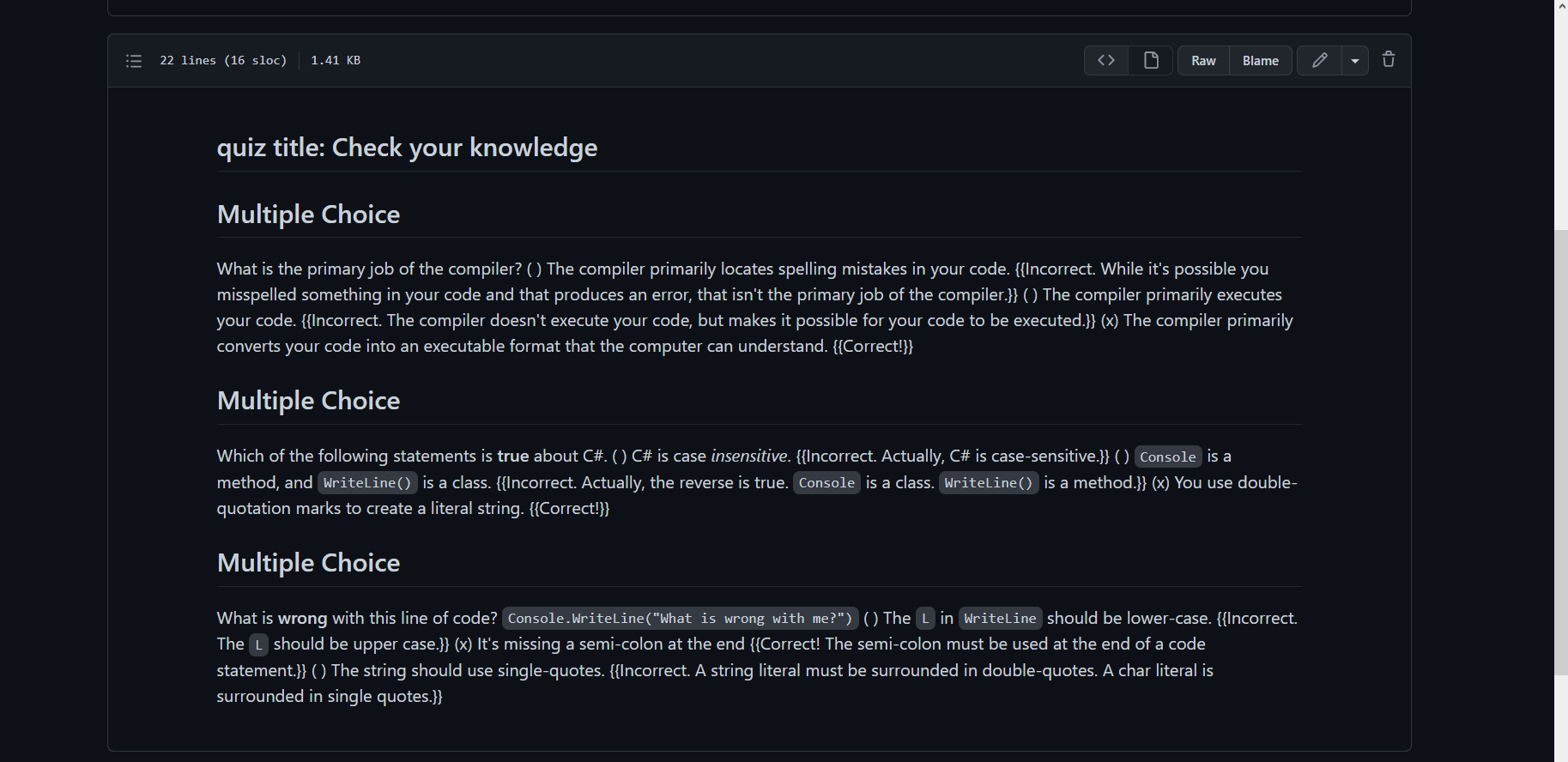Click the Console.WriteLine code in question three

pos(680,618)
